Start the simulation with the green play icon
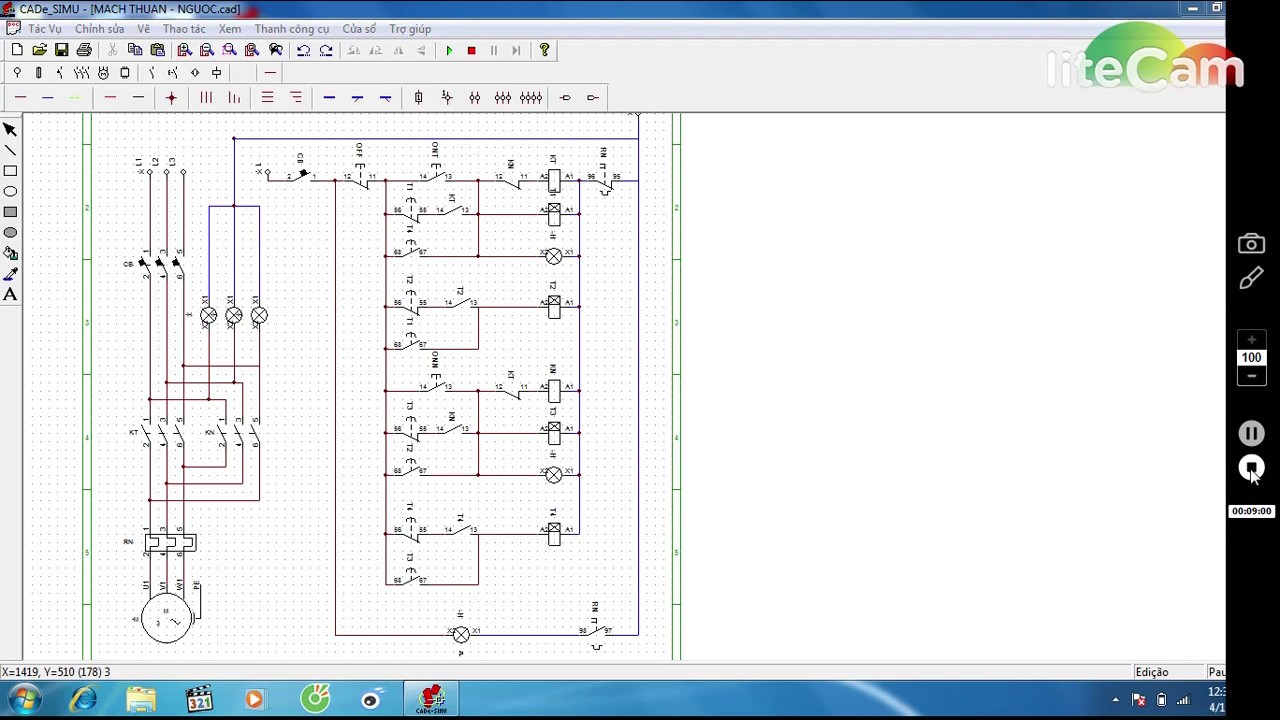The image size is (1280, 720). coord(449,50)
